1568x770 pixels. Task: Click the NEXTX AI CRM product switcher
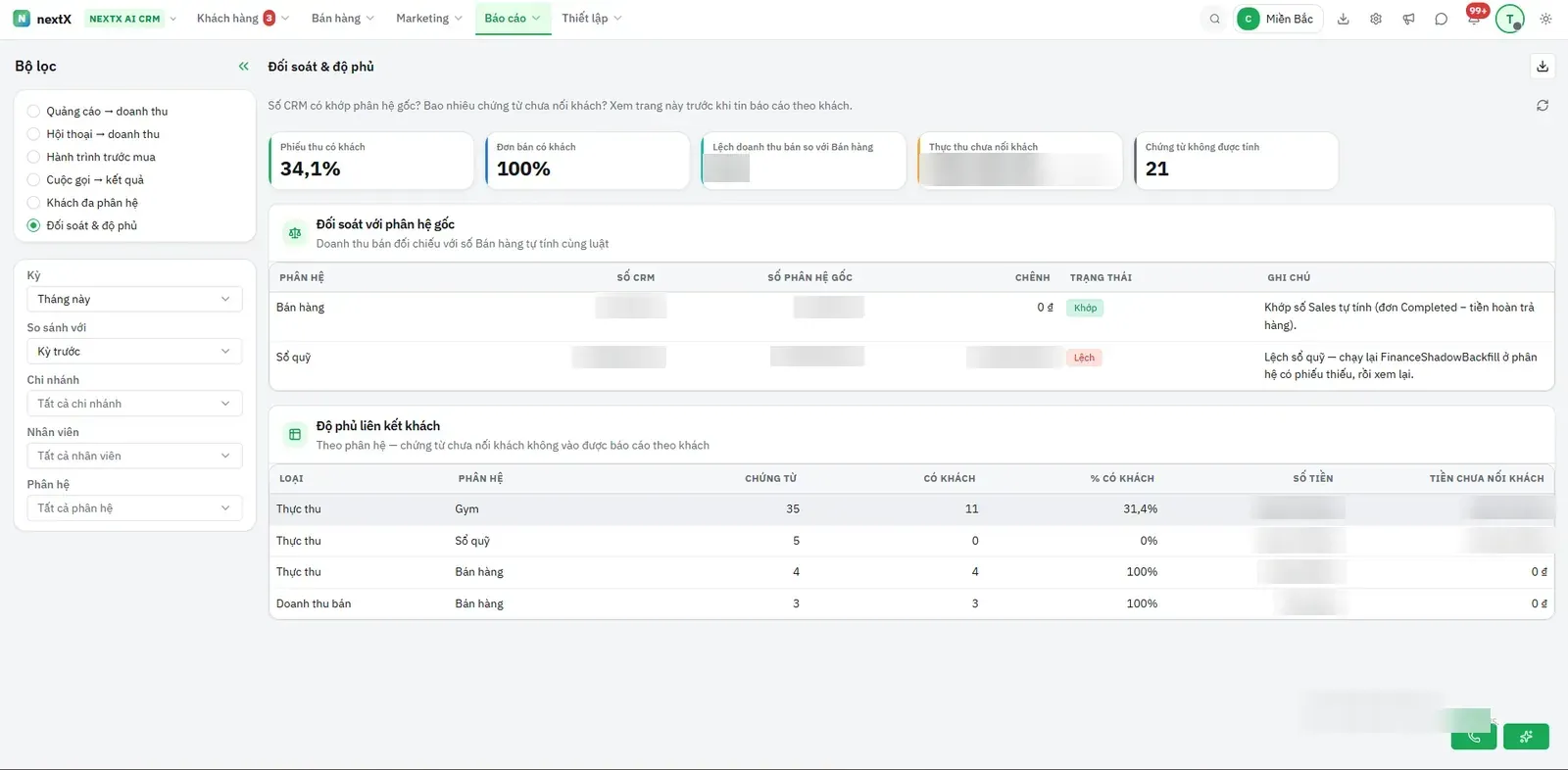tap(131, 19)
